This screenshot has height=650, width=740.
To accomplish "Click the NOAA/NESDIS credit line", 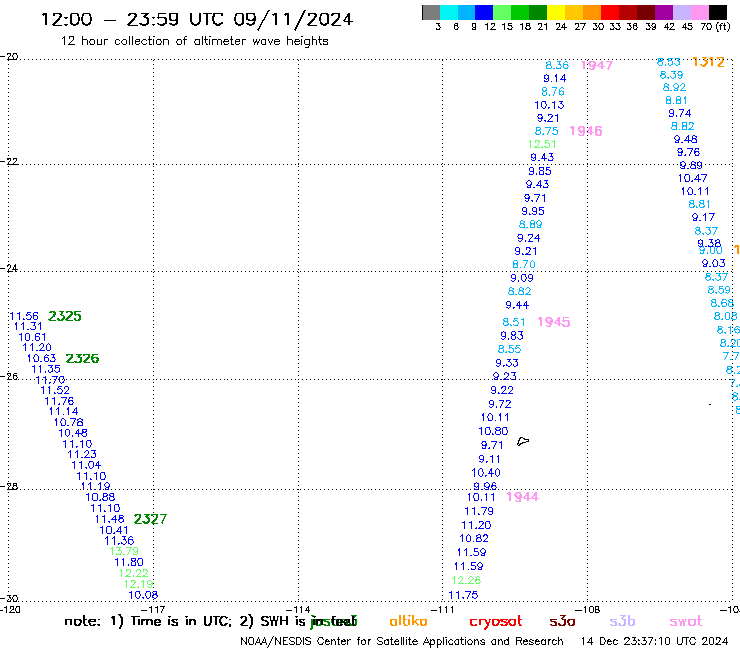I will (402, 642).
